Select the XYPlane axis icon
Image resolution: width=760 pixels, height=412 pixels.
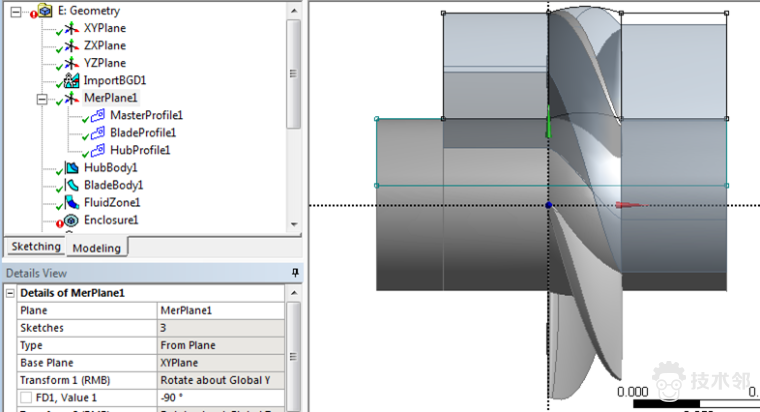point(71,29)
